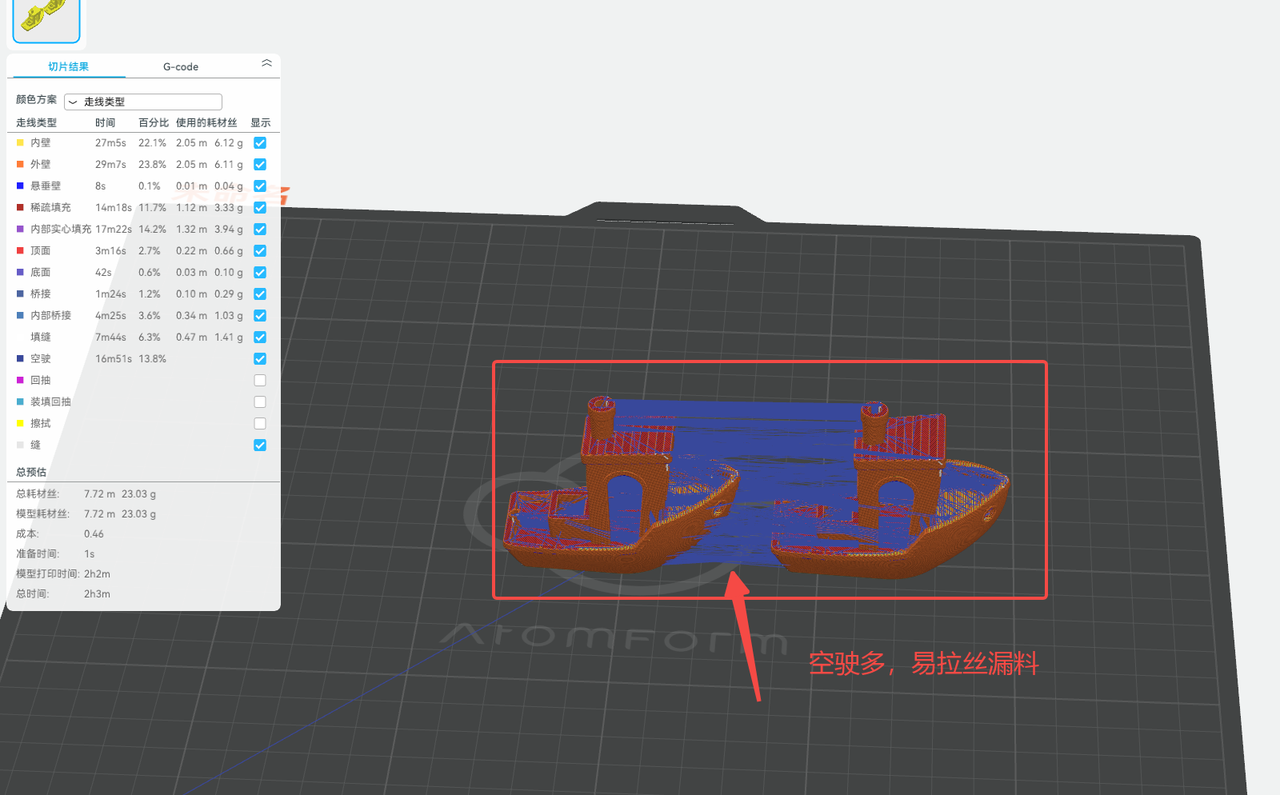Uncheck the 内部桥接 display checkbox
This screenshot has height=795, width=1280.
click(x=260, y=316)
